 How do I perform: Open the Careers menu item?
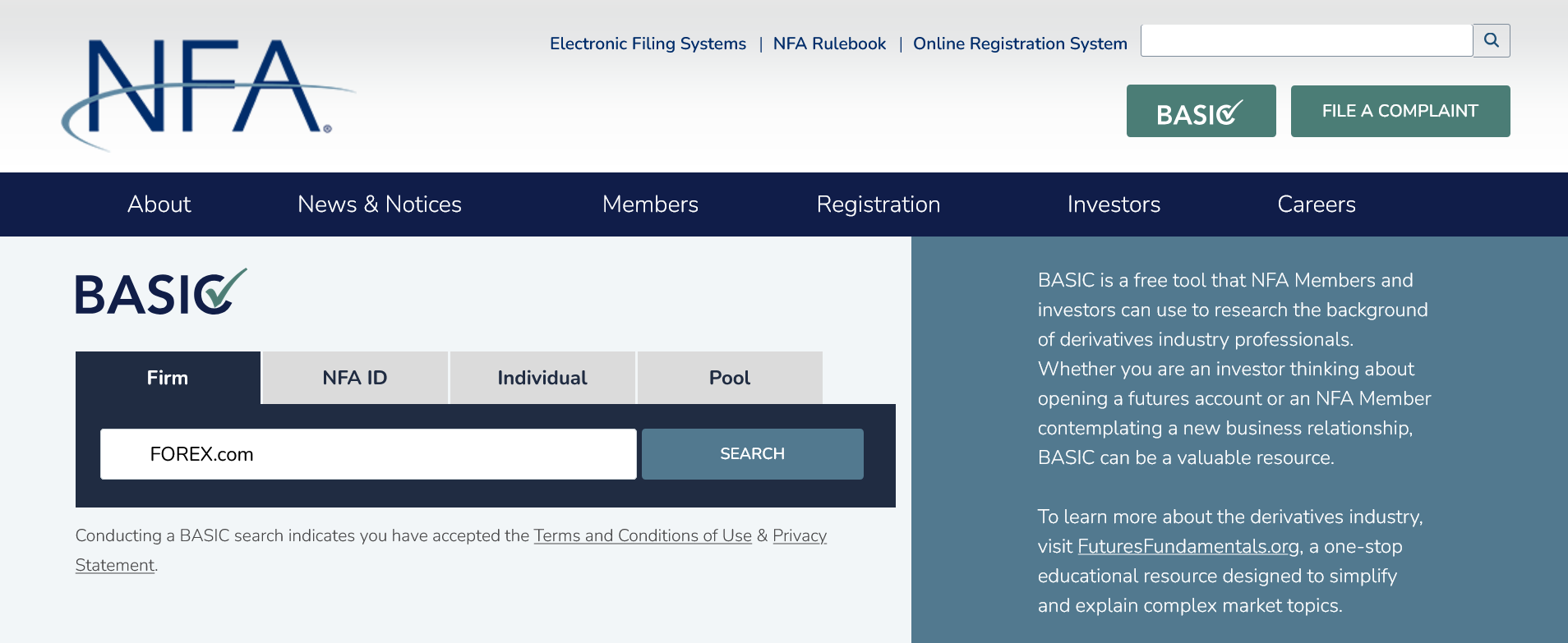click(x=1316, y=204)
